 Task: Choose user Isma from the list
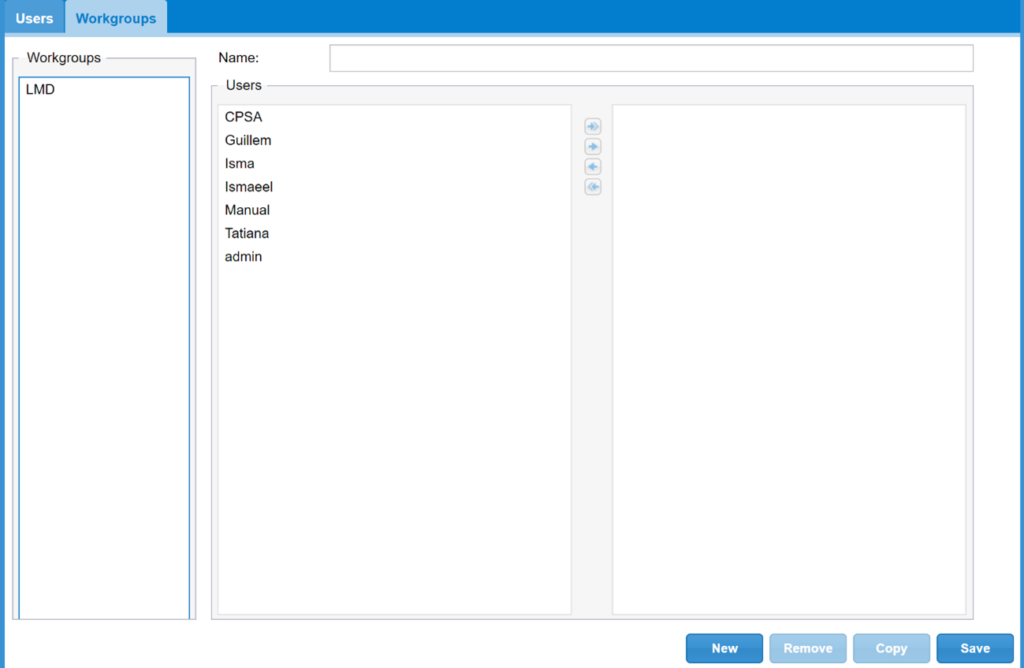tap(394, 163)
